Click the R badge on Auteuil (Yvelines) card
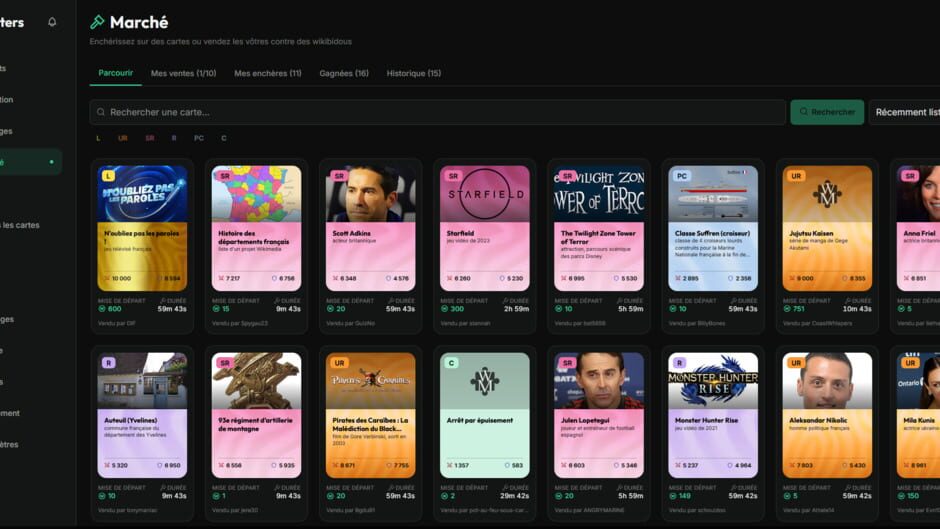The image size is (940, 529). [109, 363]
